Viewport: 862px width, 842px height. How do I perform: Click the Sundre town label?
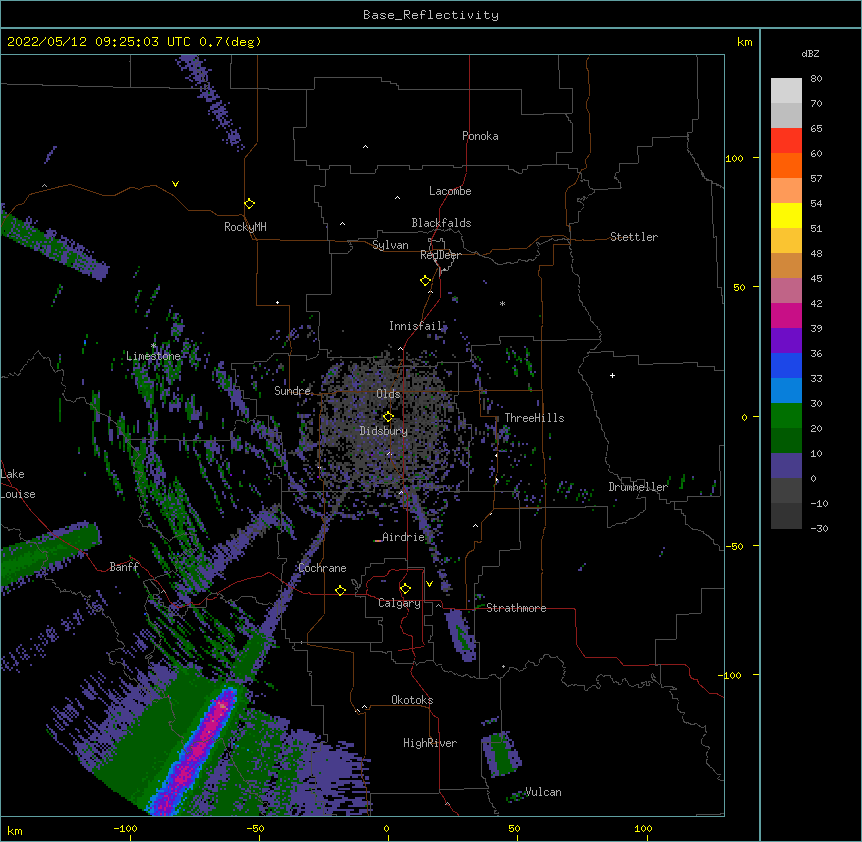(292, 391)
